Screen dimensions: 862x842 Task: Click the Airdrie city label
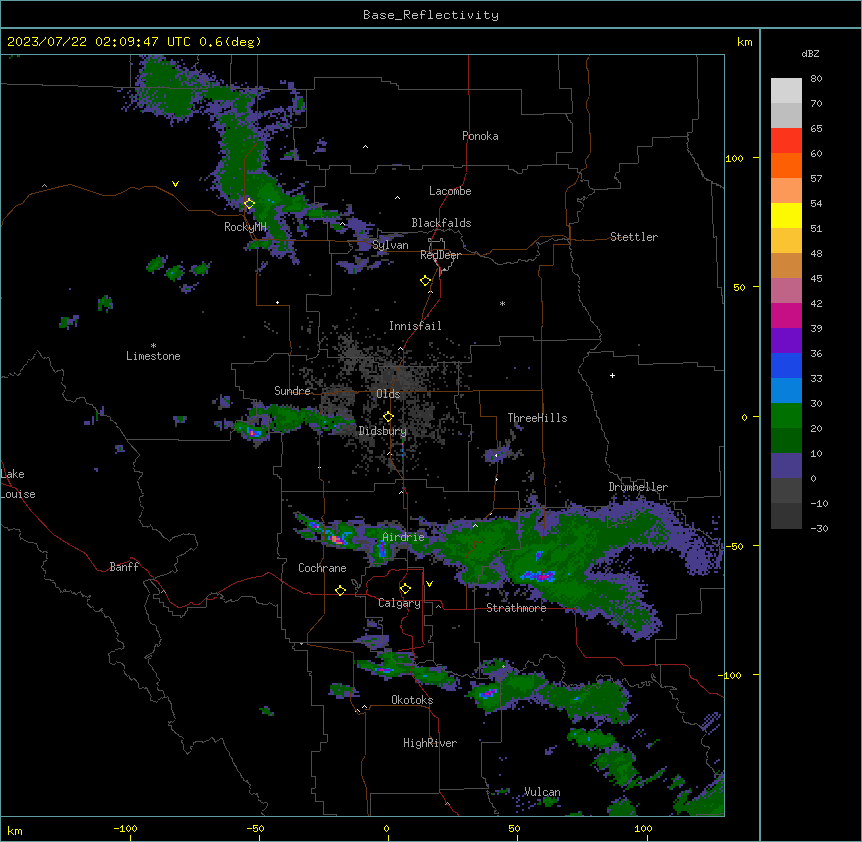click(403, 537)
